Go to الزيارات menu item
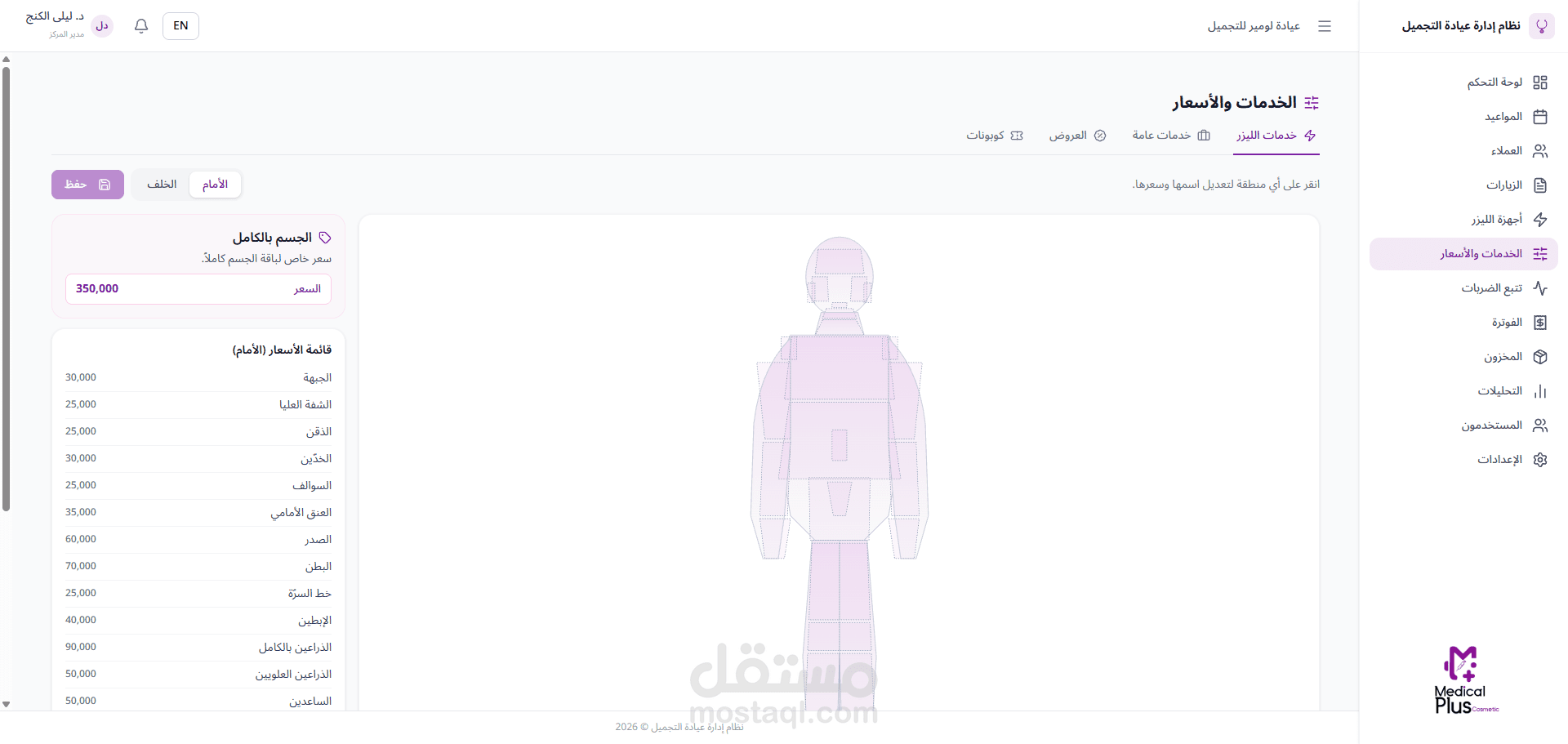The height and width of the screenshot is (744, 1568). [x=1463, y=185]
